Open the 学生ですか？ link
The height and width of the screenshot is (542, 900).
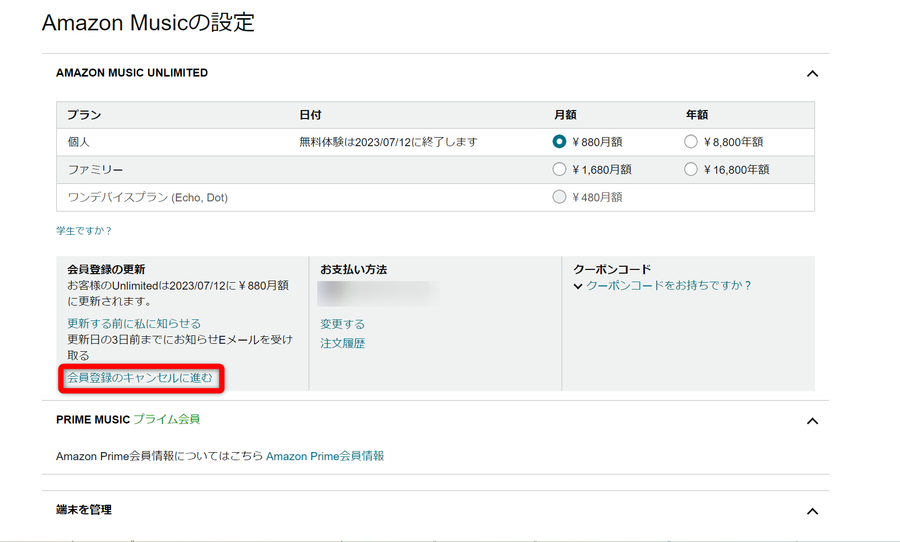(84, 231)
